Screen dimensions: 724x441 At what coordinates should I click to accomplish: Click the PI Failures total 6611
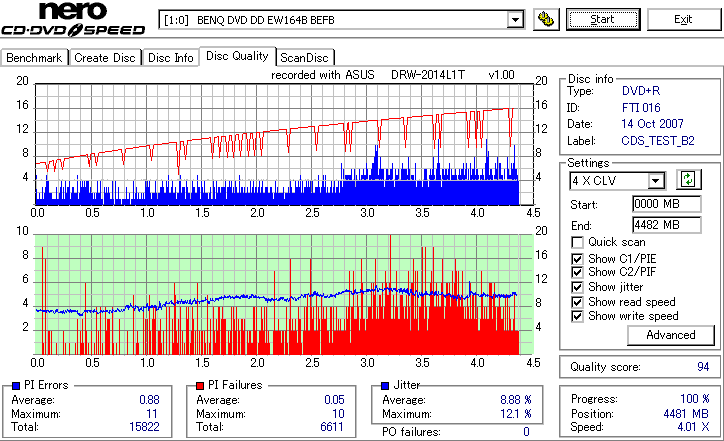coord(332,427)
